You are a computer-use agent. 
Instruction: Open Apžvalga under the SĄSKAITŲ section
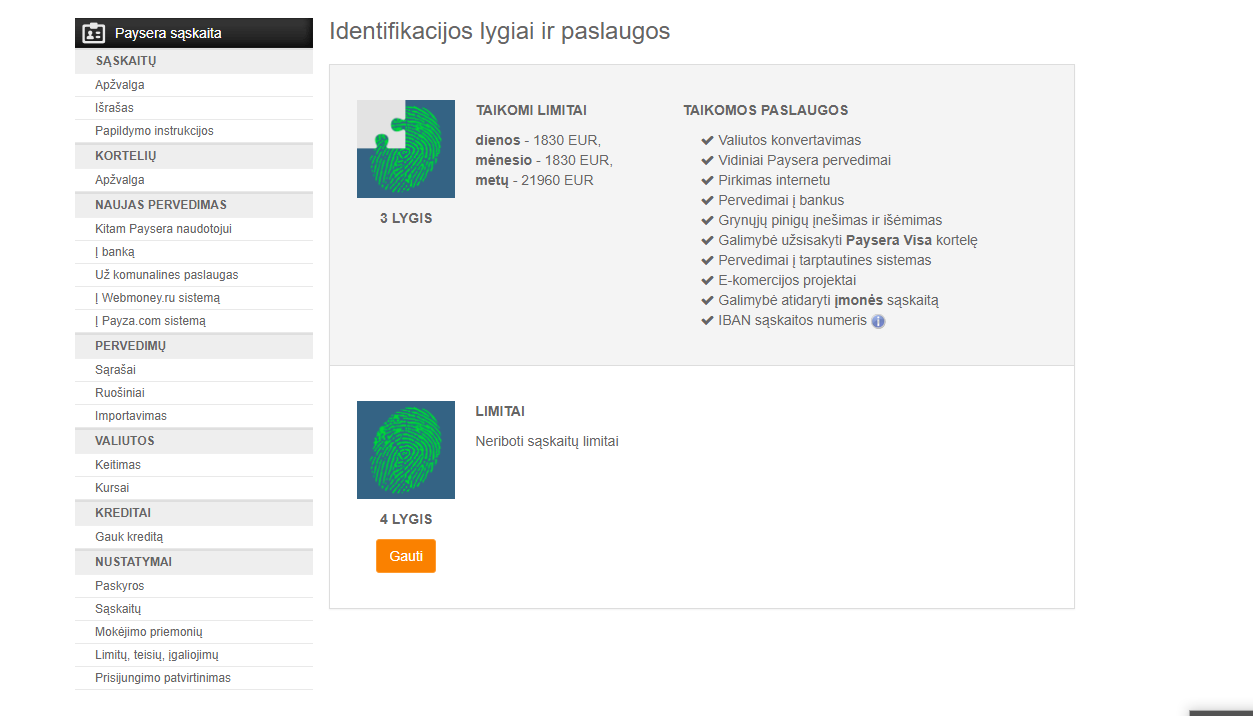pos(120,85)
